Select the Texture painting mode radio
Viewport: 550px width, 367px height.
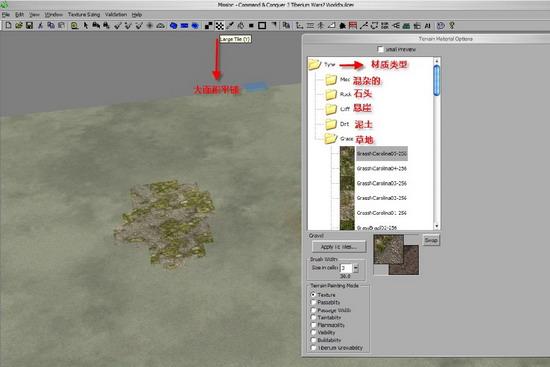tap(313, 295)
